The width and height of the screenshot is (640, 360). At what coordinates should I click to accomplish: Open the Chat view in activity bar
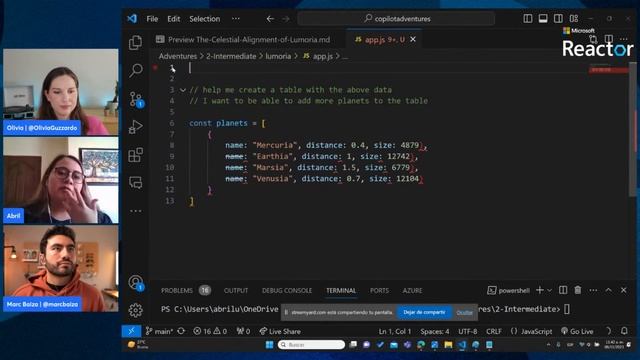(x=136, y=182)
